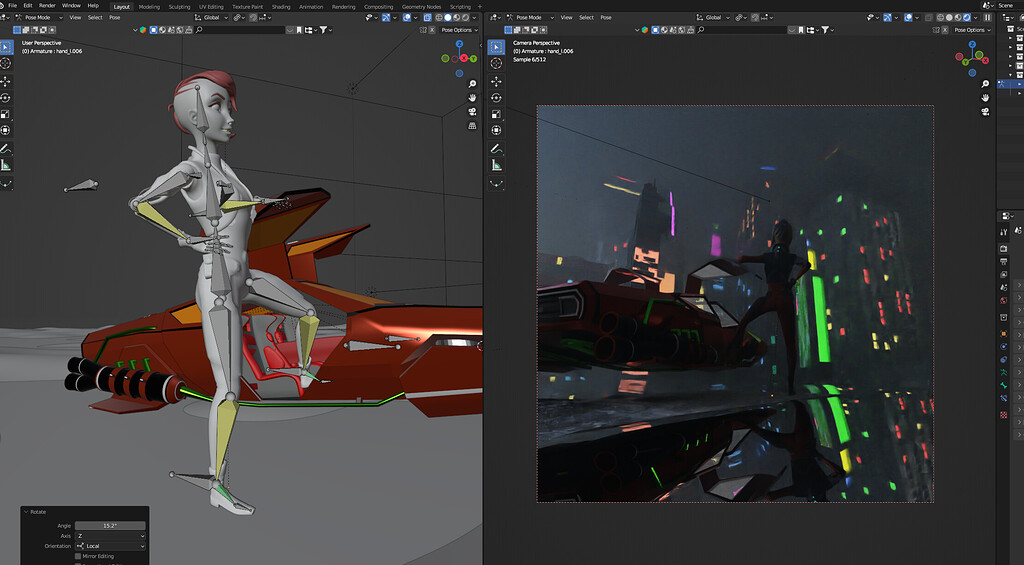Open the File menu
The height and width of the screenshot is (565, 1024).
tap(12, 6)
